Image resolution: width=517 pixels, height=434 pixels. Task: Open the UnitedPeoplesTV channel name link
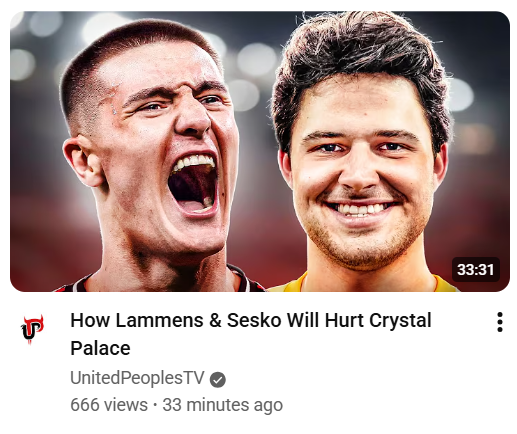(x=137, y=378)
